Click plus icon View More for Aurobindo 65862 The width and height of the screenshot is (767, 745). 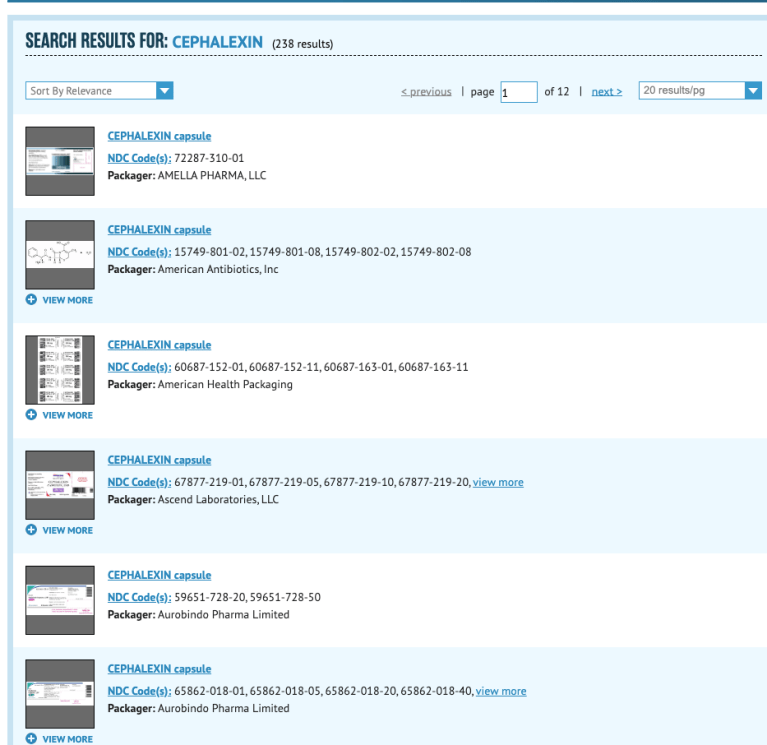(32, 739)
